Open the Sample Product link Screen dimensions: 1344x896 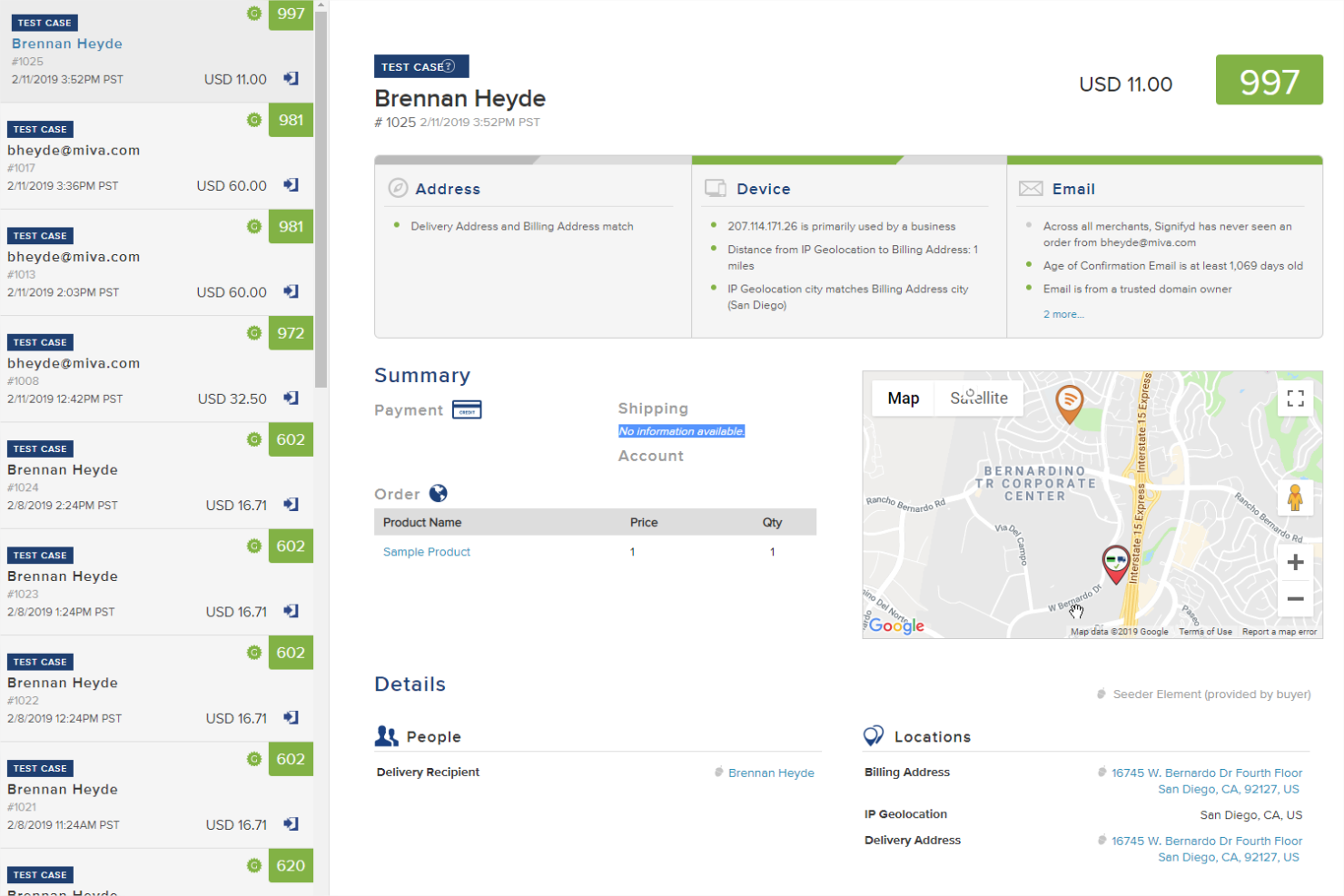coord(427,551)
